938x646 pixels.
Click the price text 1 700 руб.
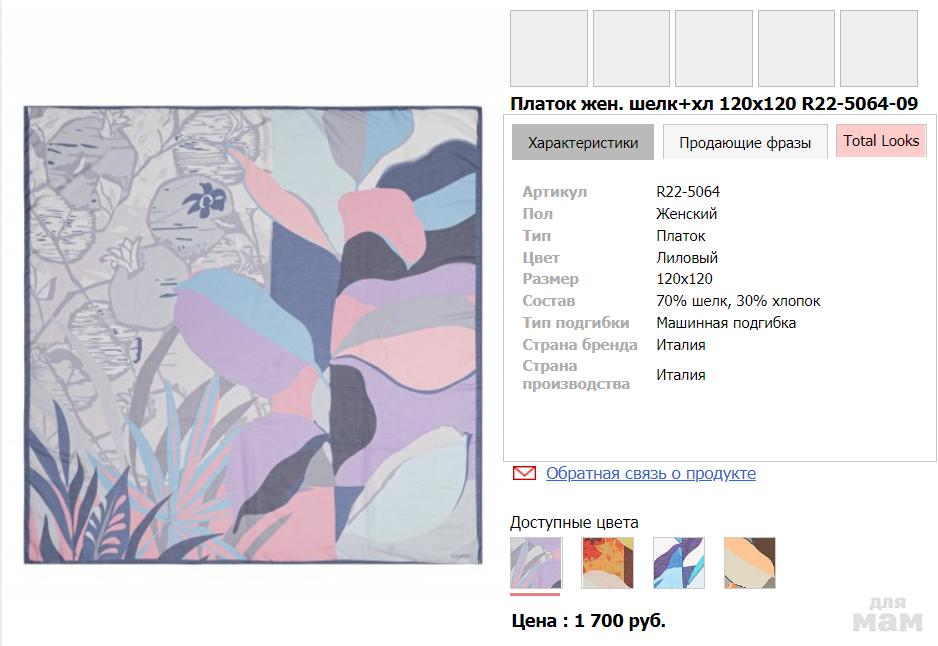[x=620, y=621]
